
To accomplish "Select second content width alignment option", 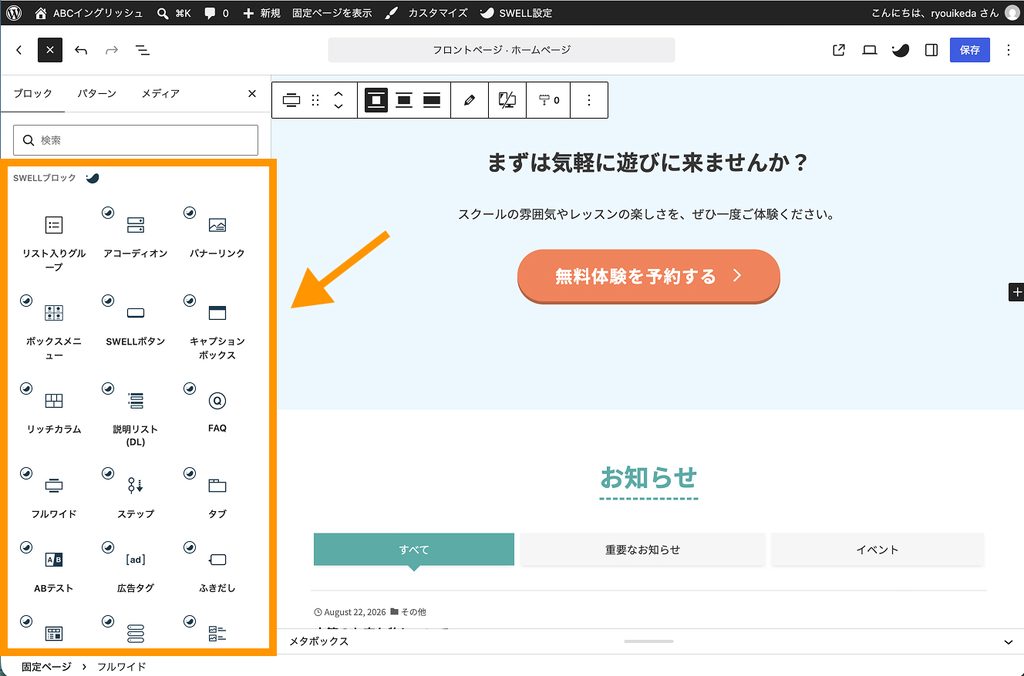I will pos(404,100).
